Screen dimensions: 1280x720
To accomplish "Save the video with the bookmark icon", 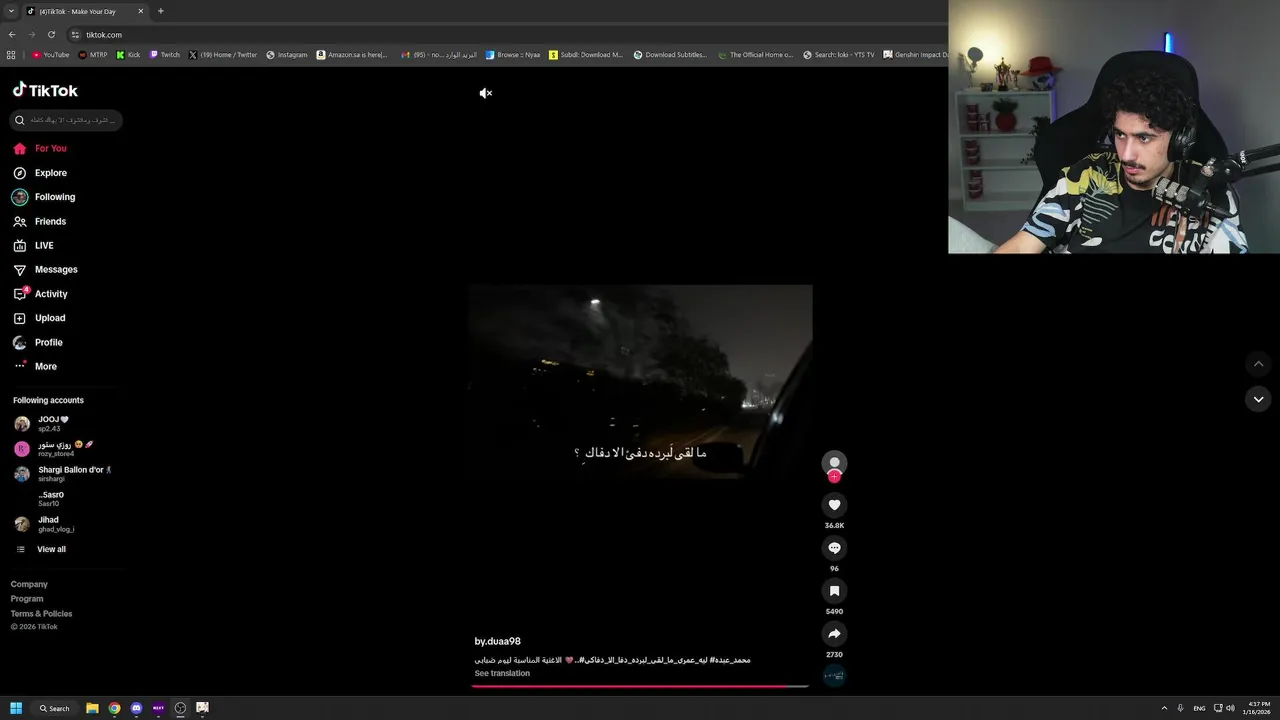I will click(x=834, y=591).
